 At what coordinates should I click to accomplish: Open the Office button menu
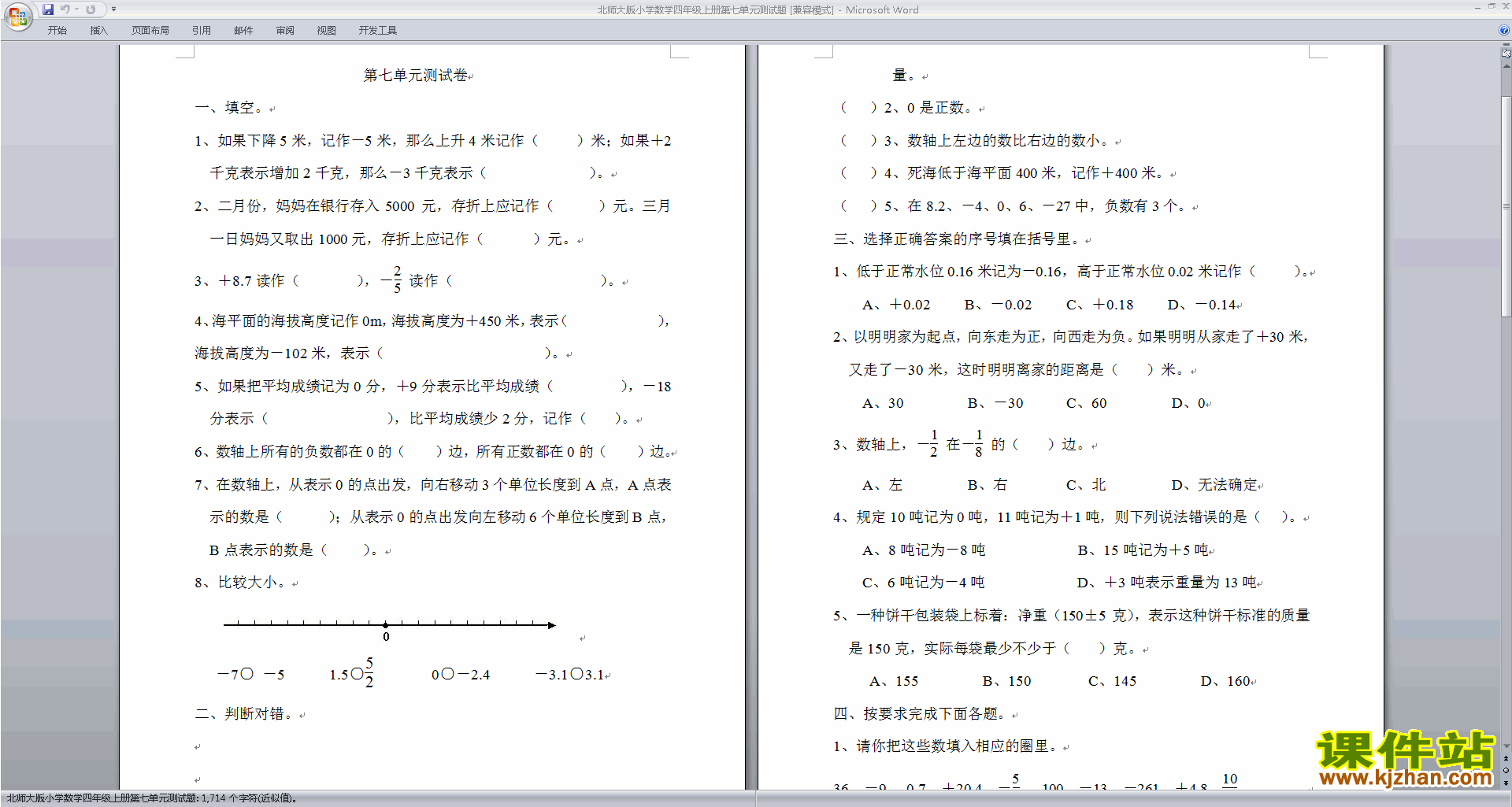[x=17, y=17]
